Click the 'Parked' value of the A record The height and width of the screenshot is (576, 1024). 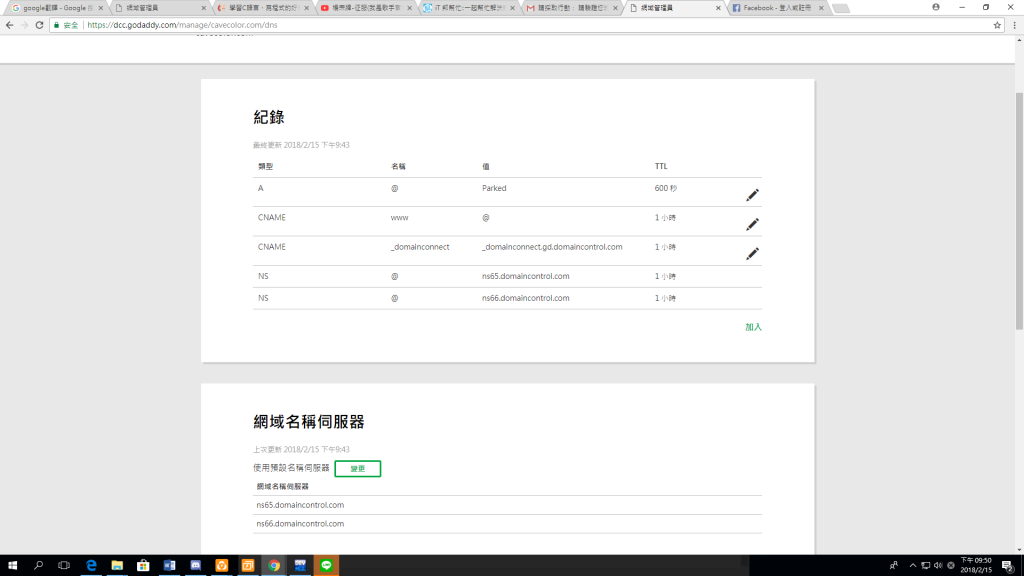click(494, 188)
